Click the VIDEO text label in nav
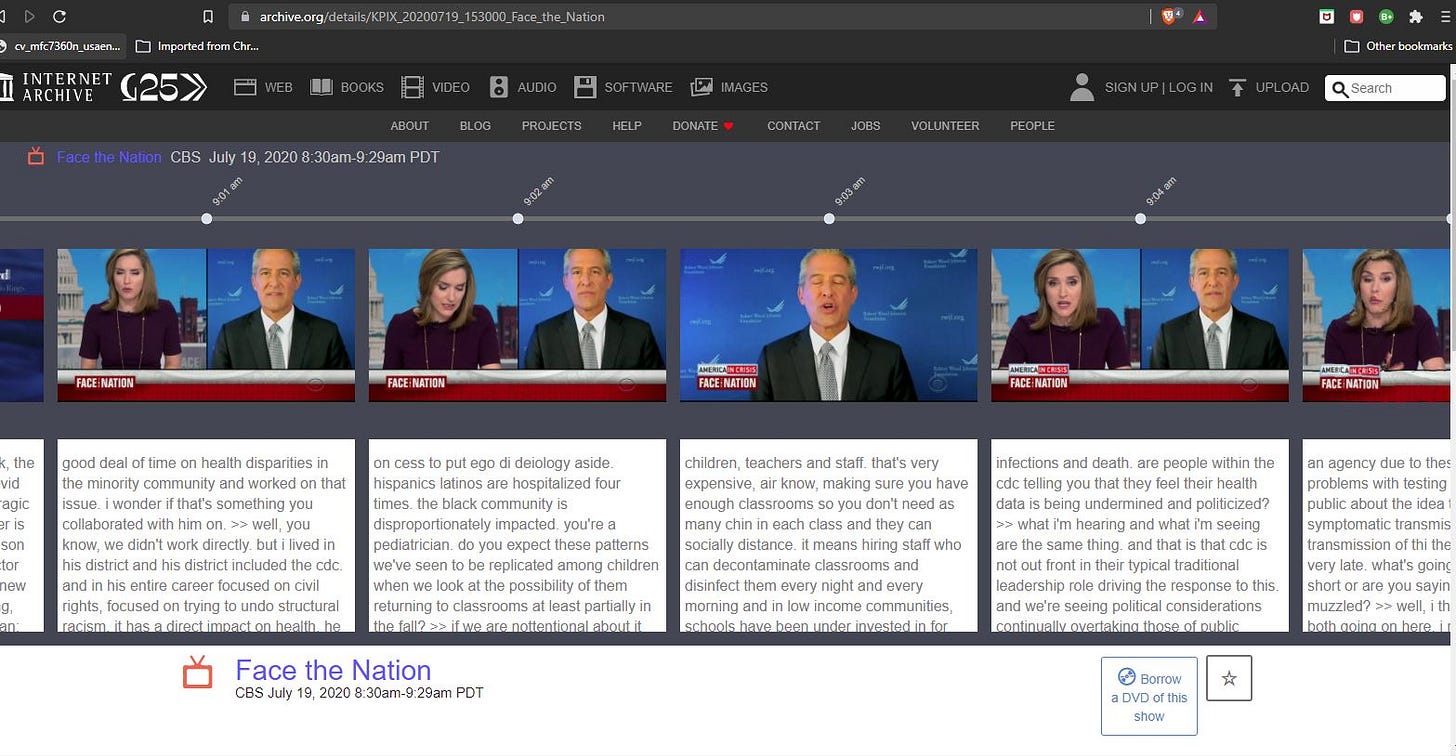Screen dimensions: 1456x756 (451, 87)
